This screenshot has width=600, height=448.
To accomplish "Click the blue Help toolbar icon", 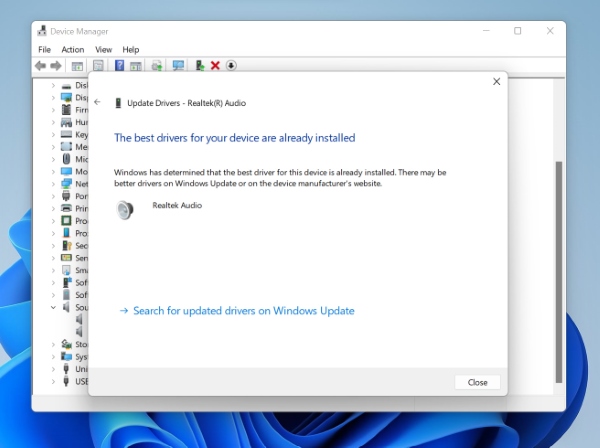I will click(119, 65).
